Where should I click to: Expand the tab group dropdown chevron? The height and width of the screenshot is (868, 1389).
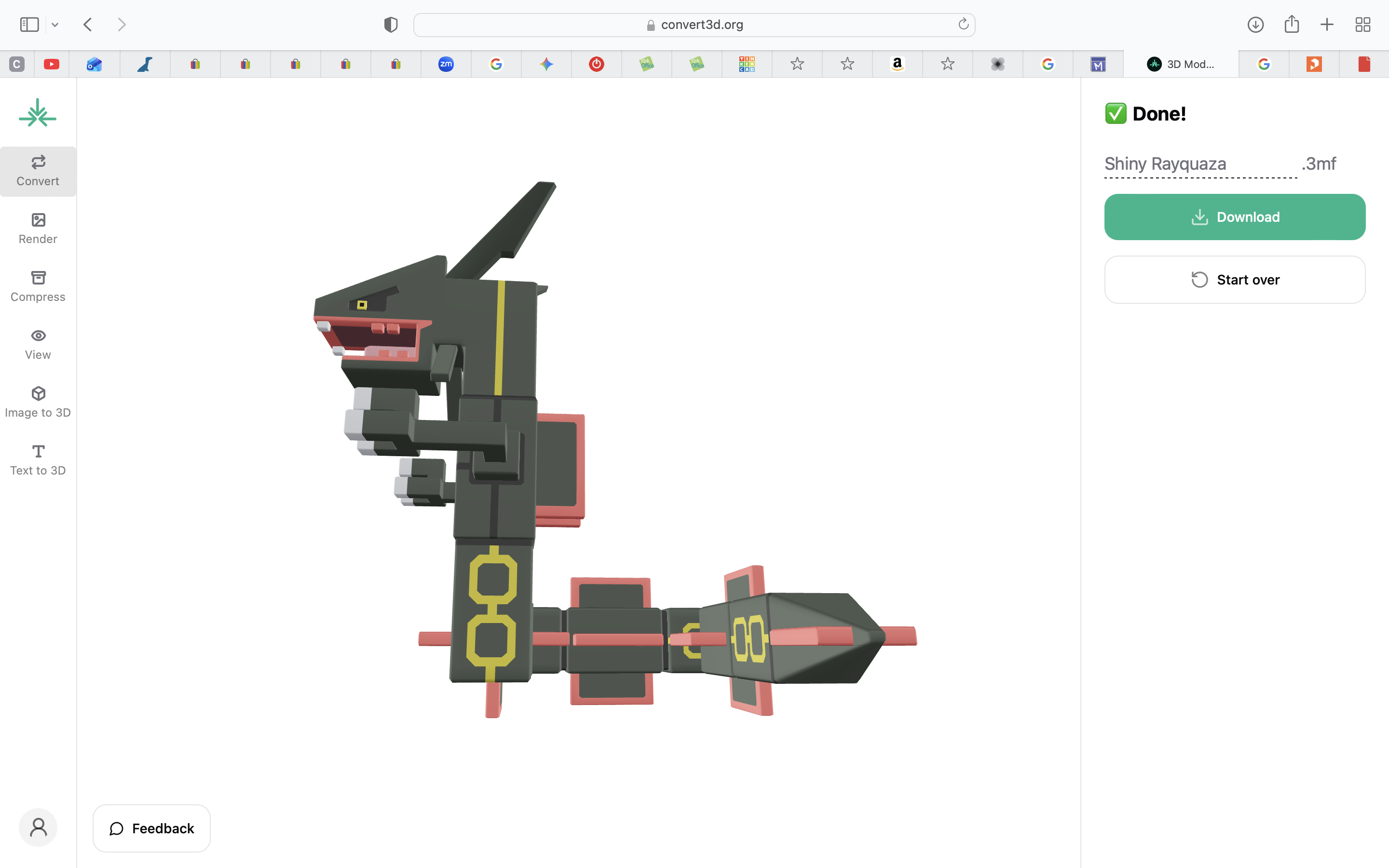point(55,25)
